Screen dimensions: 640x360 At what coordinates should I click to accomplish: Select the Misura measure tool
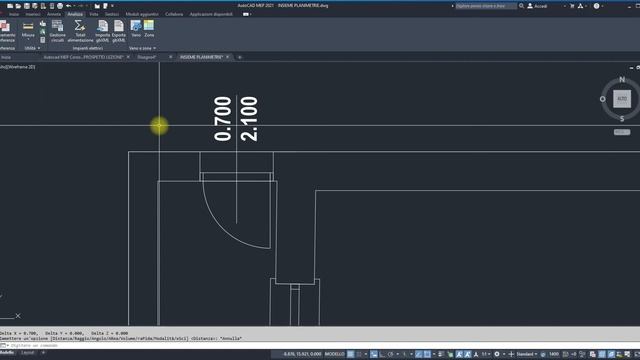(x=28, y=29)
